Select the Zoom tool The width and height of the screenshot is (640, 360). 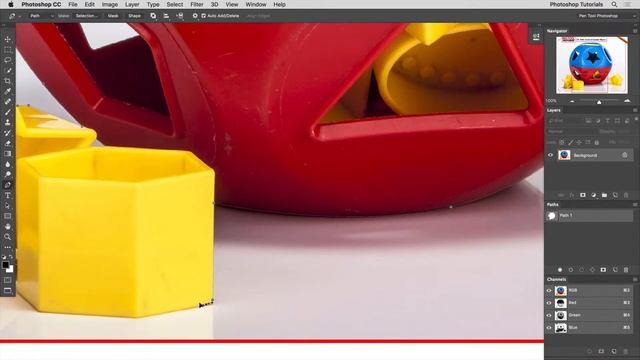(7, 237)
